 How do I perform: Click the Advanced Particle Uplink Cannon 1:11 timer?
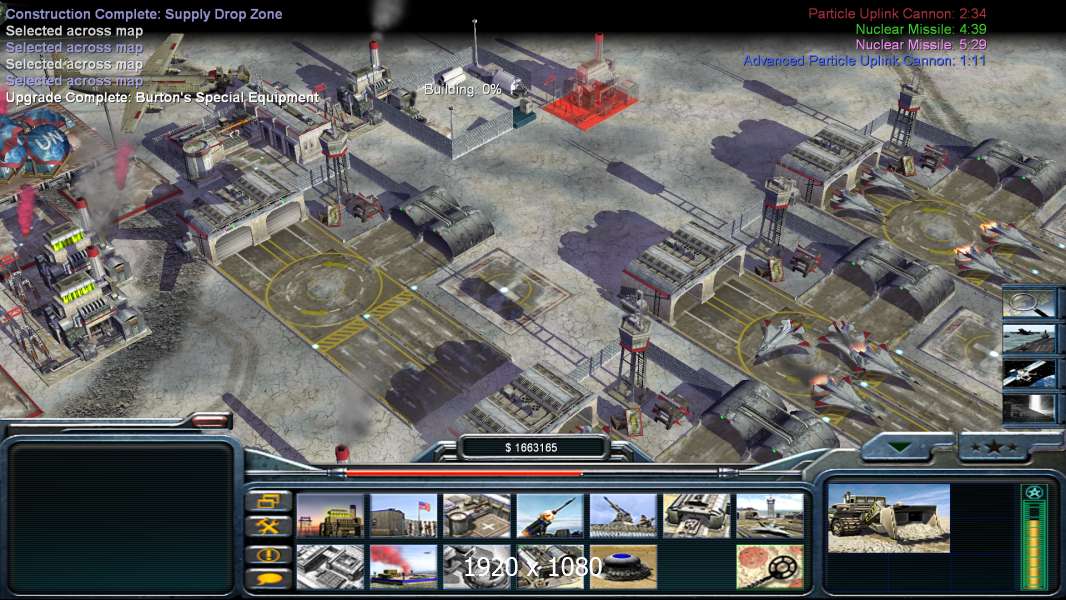[864, 60]
